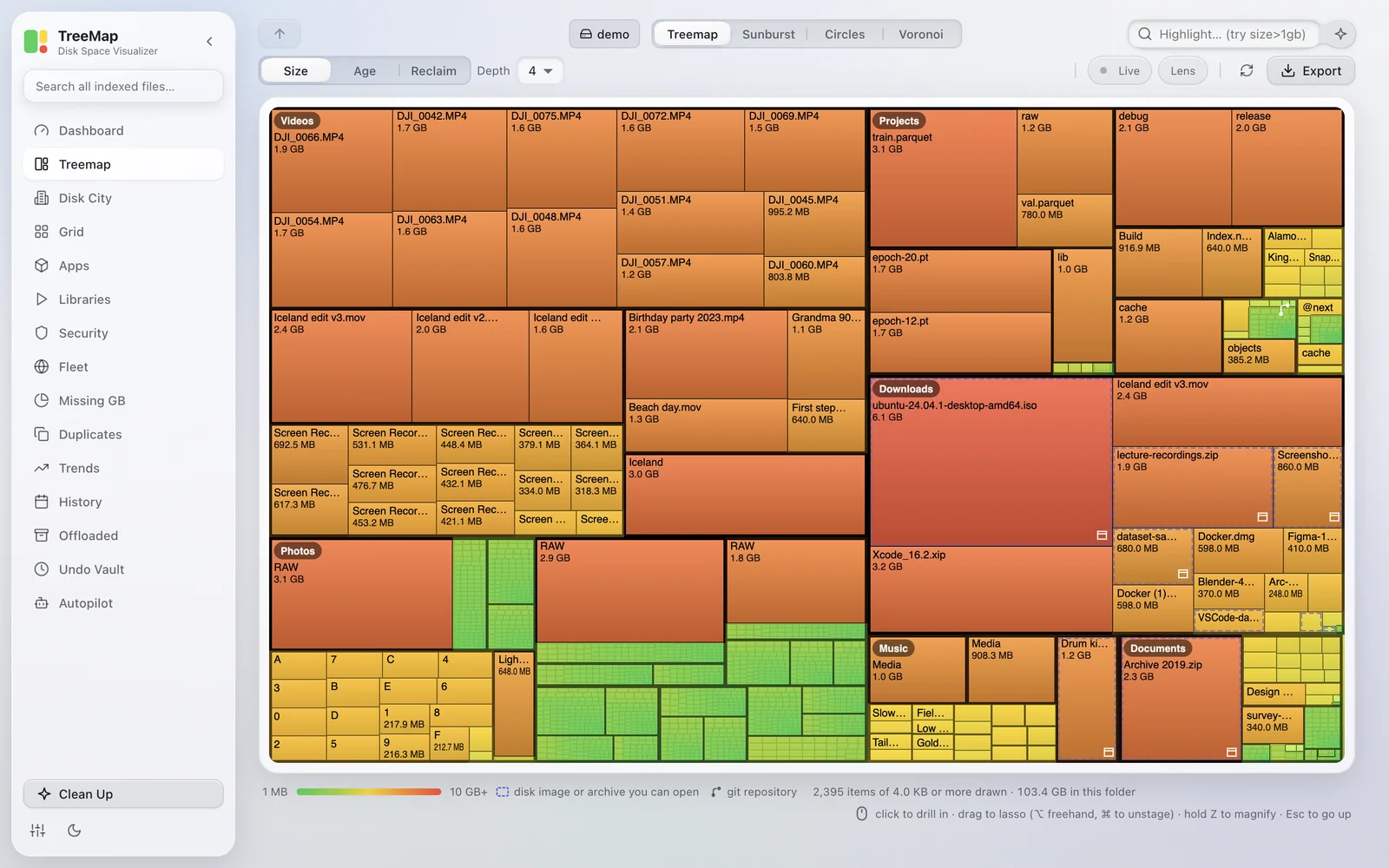Open the Apps section
This screenshot has height=868, width=1389.
[123, 266]
